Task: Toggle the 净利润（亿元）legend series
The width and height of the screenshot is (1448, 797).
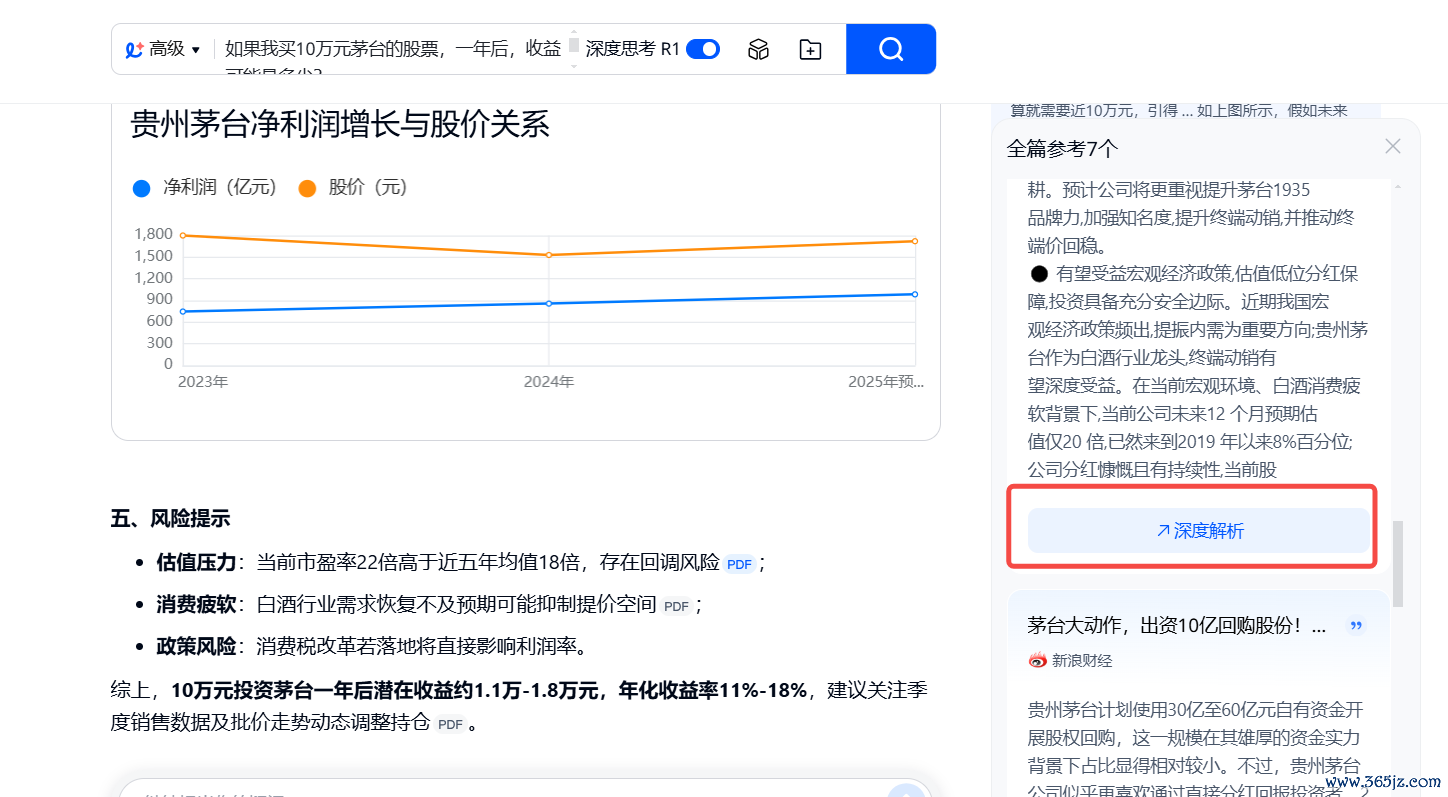Action: click(205, 187)
